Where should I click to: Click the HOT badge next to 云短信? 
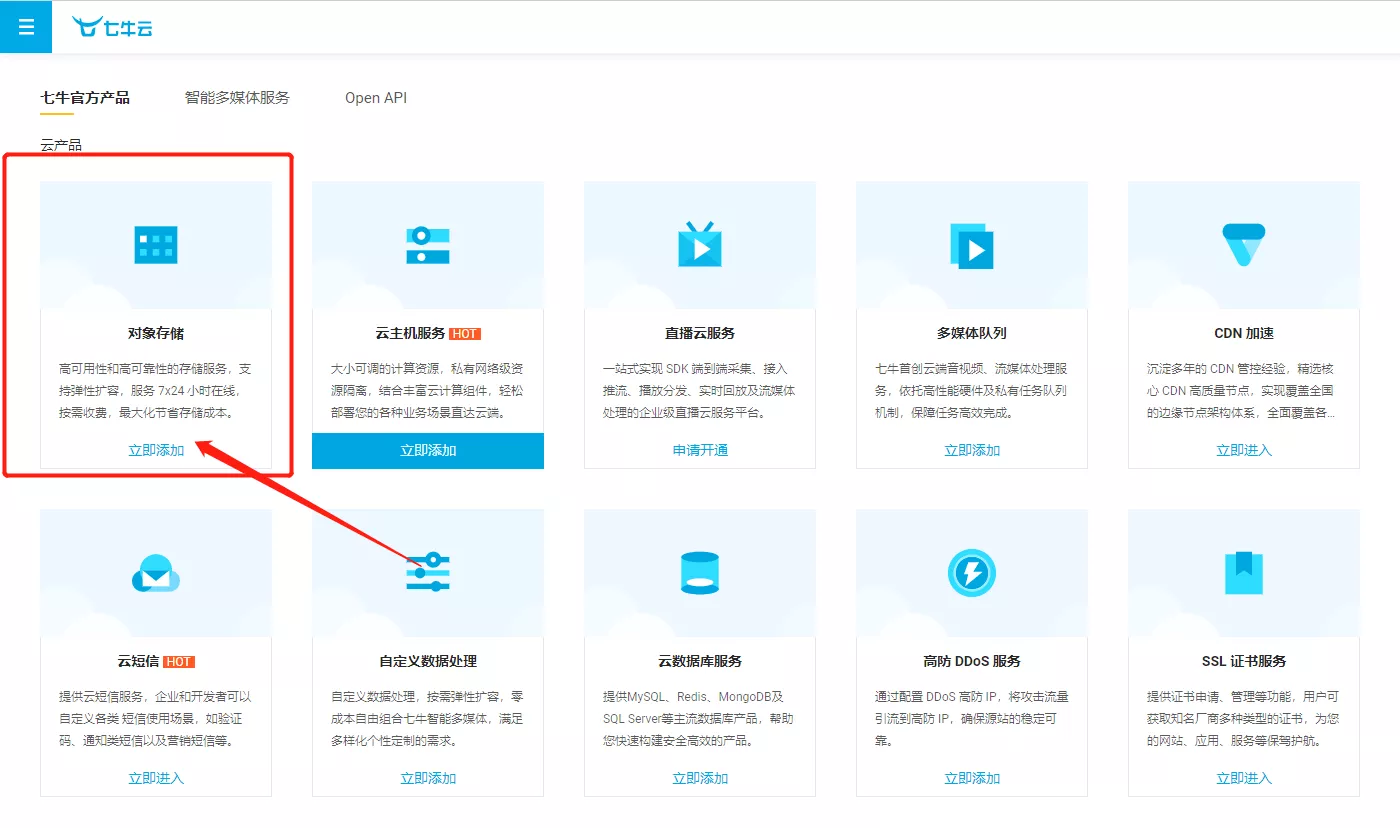179,661
